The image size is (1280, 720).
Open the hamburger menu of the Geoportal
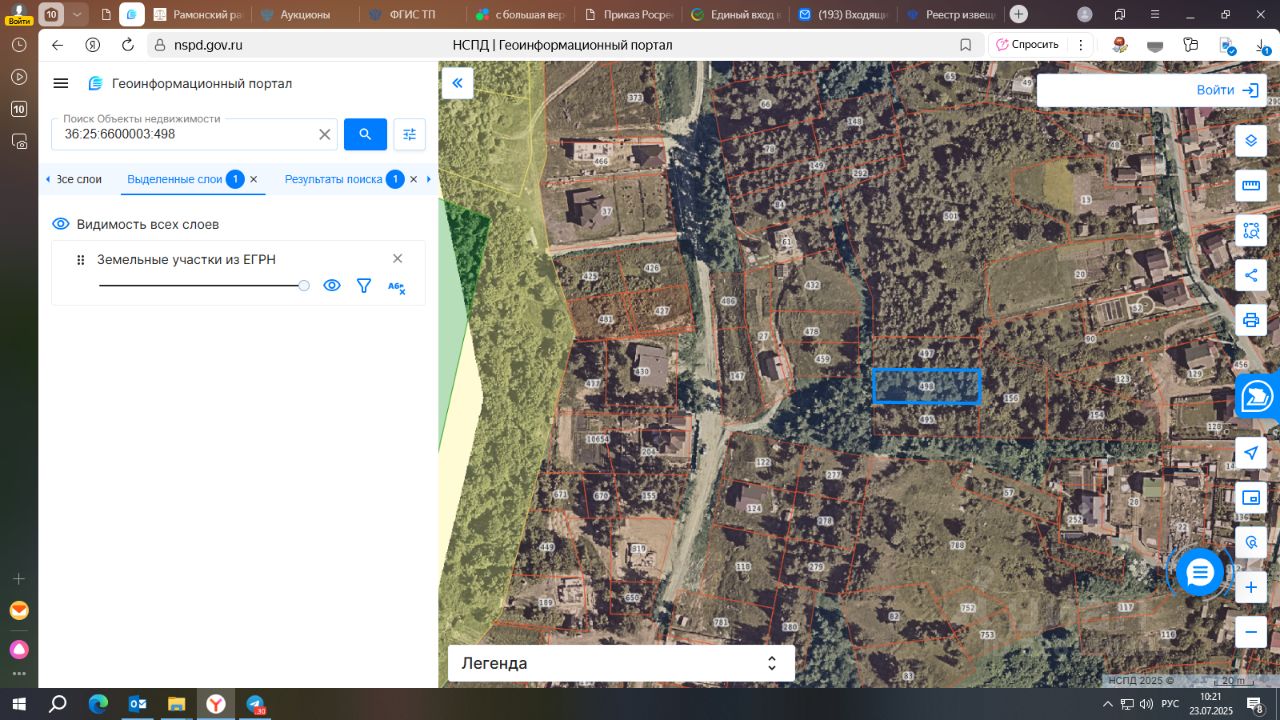click(61, 84)
